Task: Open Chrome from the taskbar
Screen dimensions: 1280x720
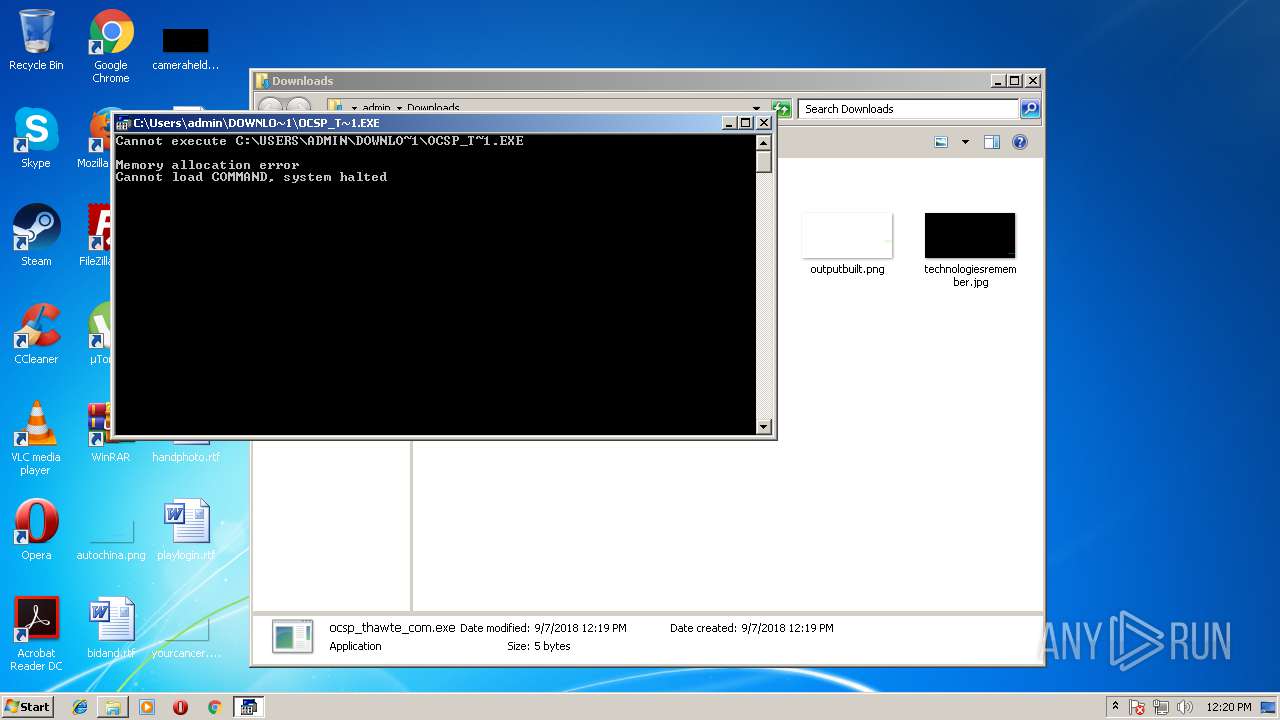Action: click(214, 707)
